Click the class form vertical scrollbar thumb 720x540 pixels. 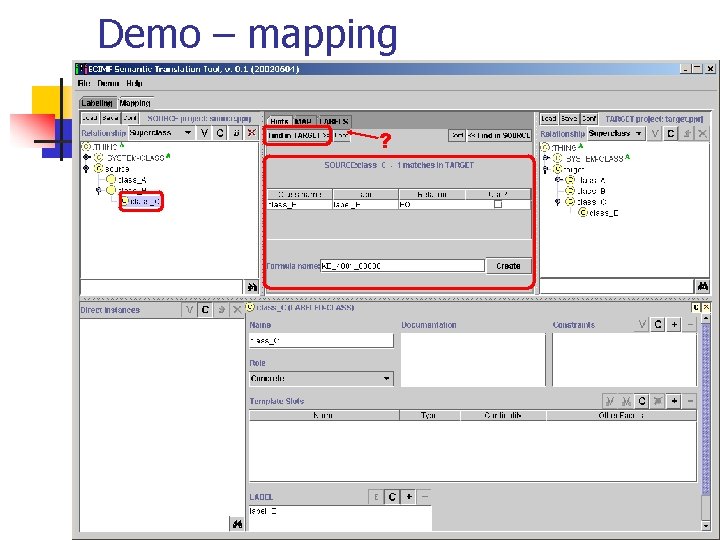click(706, 409)
